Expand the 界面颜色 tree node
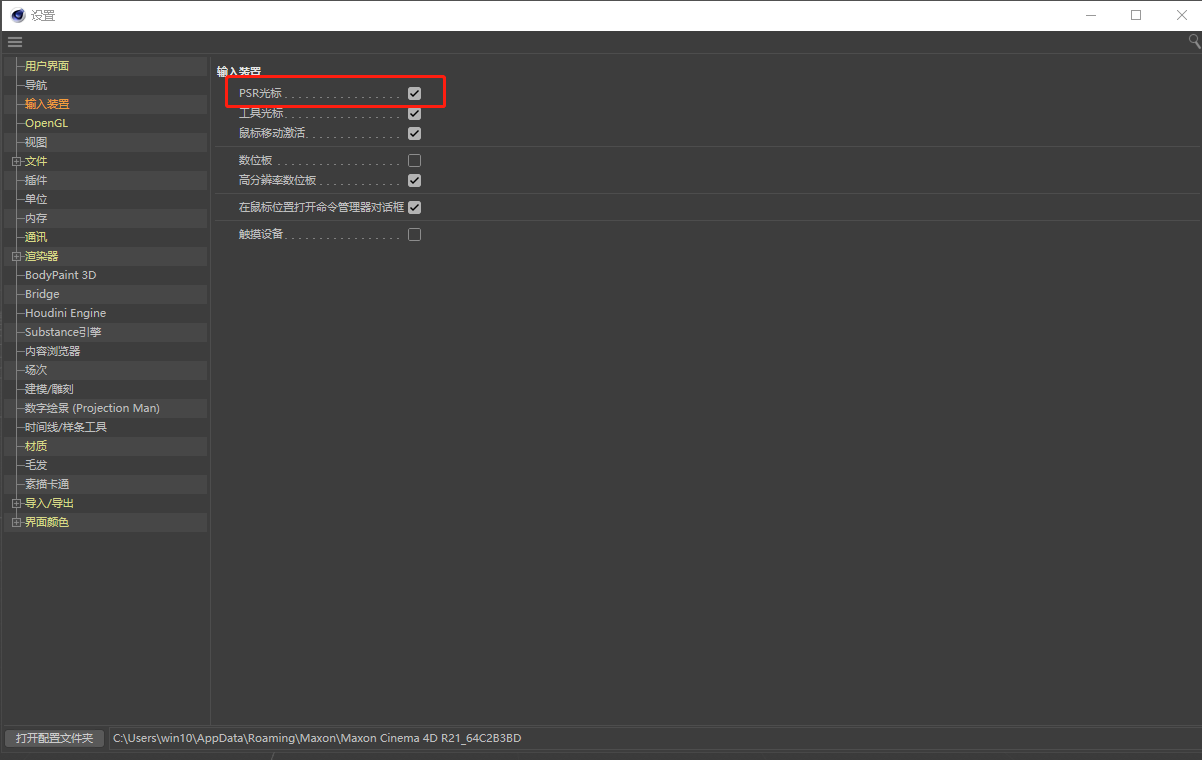The image size is (1202, 760). pyautogui.click(x=16, y=522)
